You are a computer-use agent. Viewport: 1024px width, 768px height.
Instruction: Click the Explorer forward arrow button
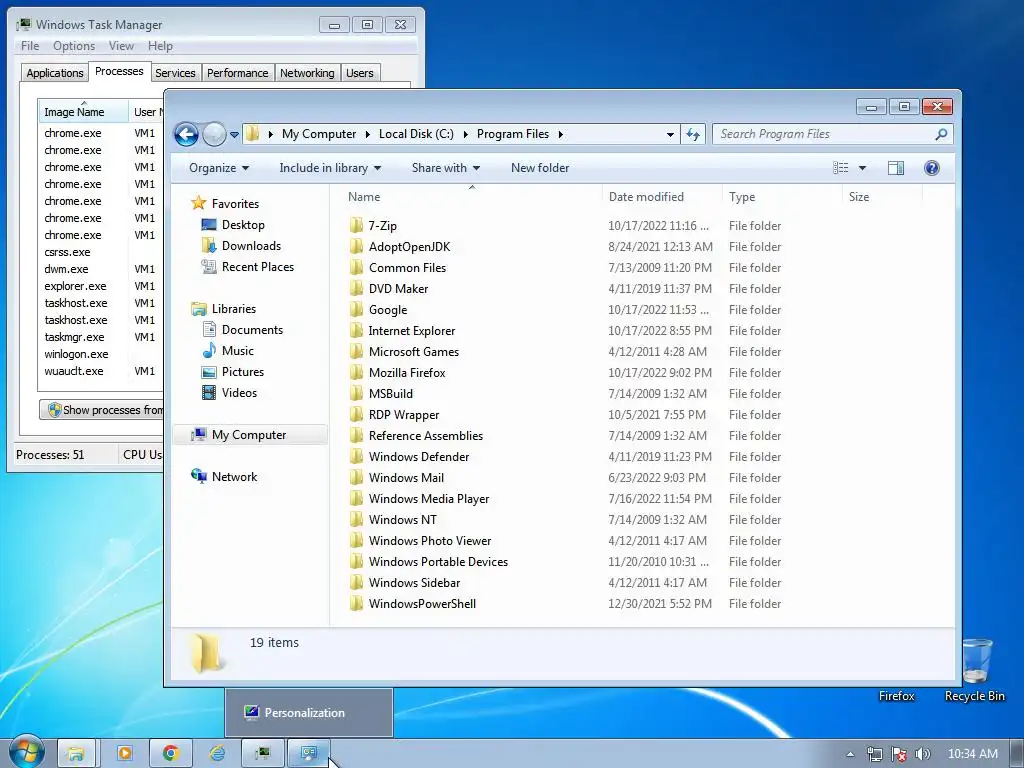tap(214, 135)
